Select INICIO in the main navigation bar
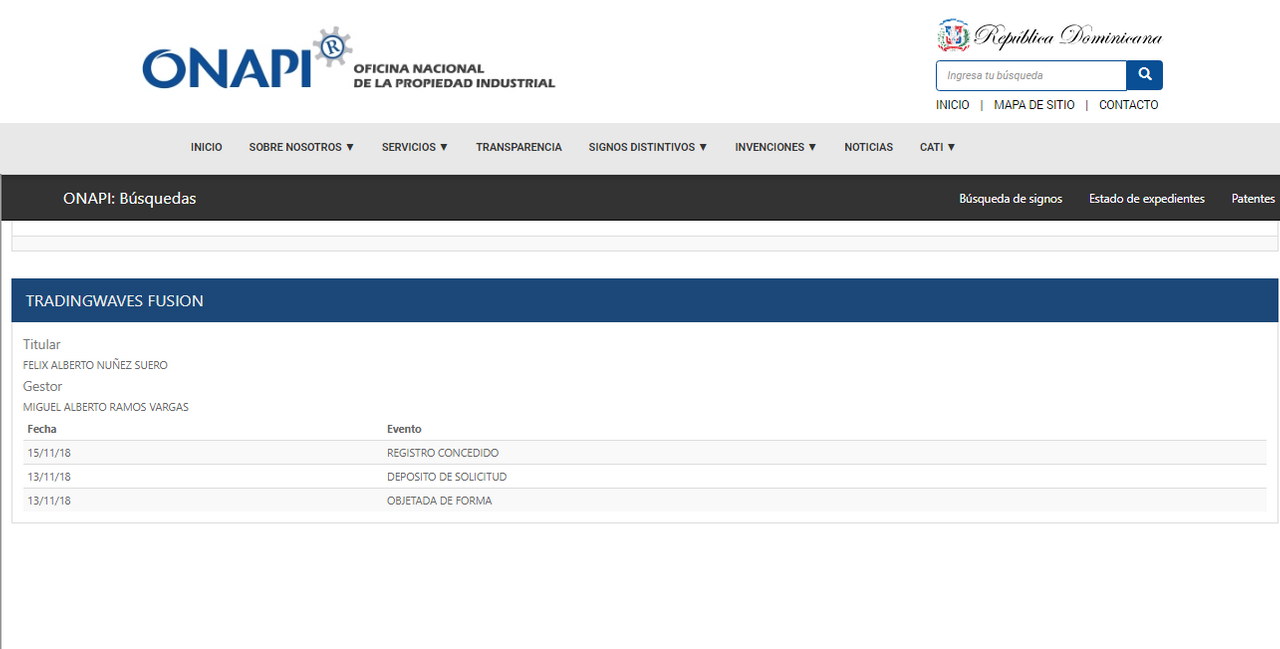Image resolution: width=1280 pixels, height=649 pixels. 207,147
